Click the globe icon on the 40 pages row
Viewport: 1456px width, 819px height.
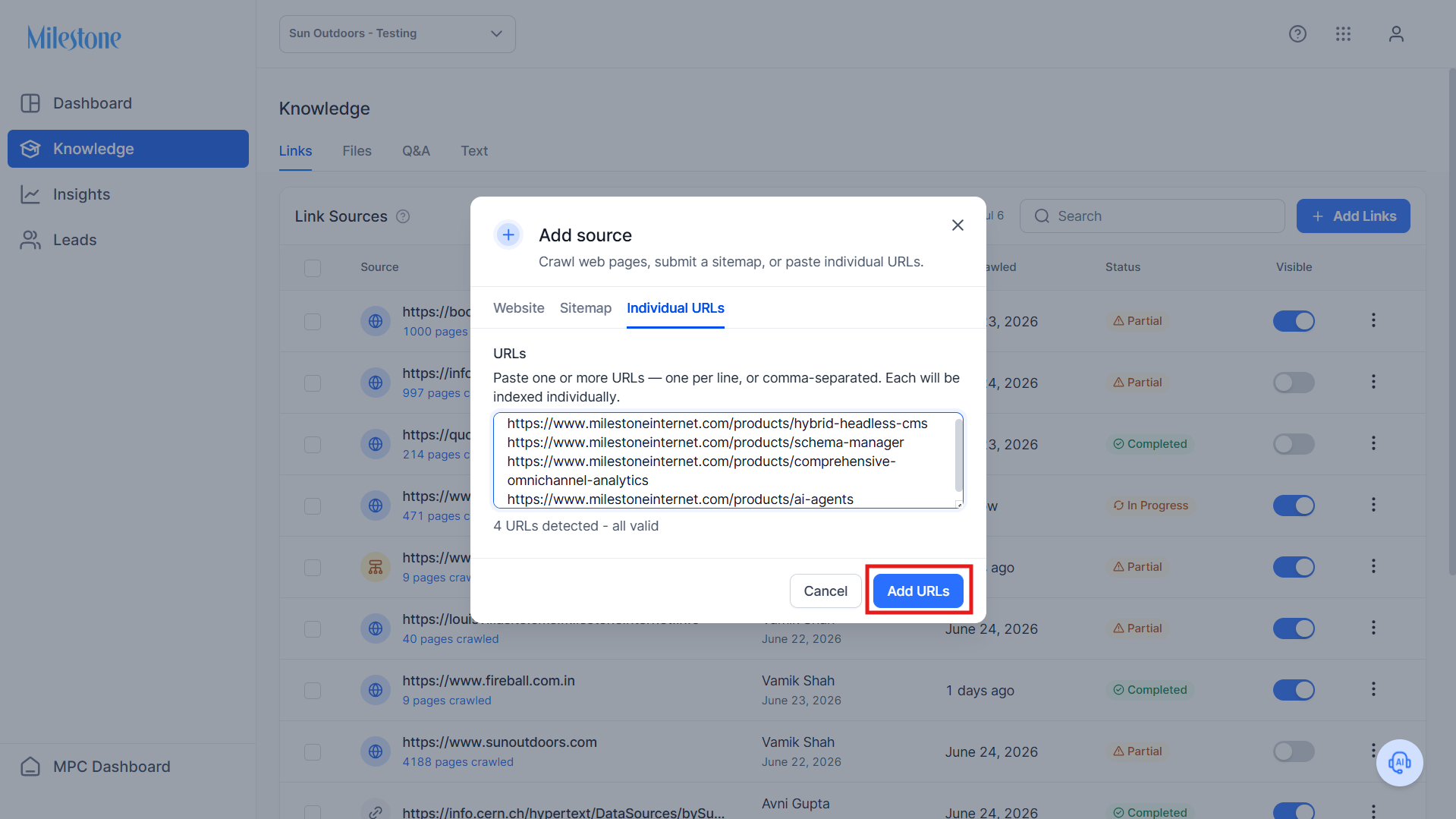tap(376, 628)
